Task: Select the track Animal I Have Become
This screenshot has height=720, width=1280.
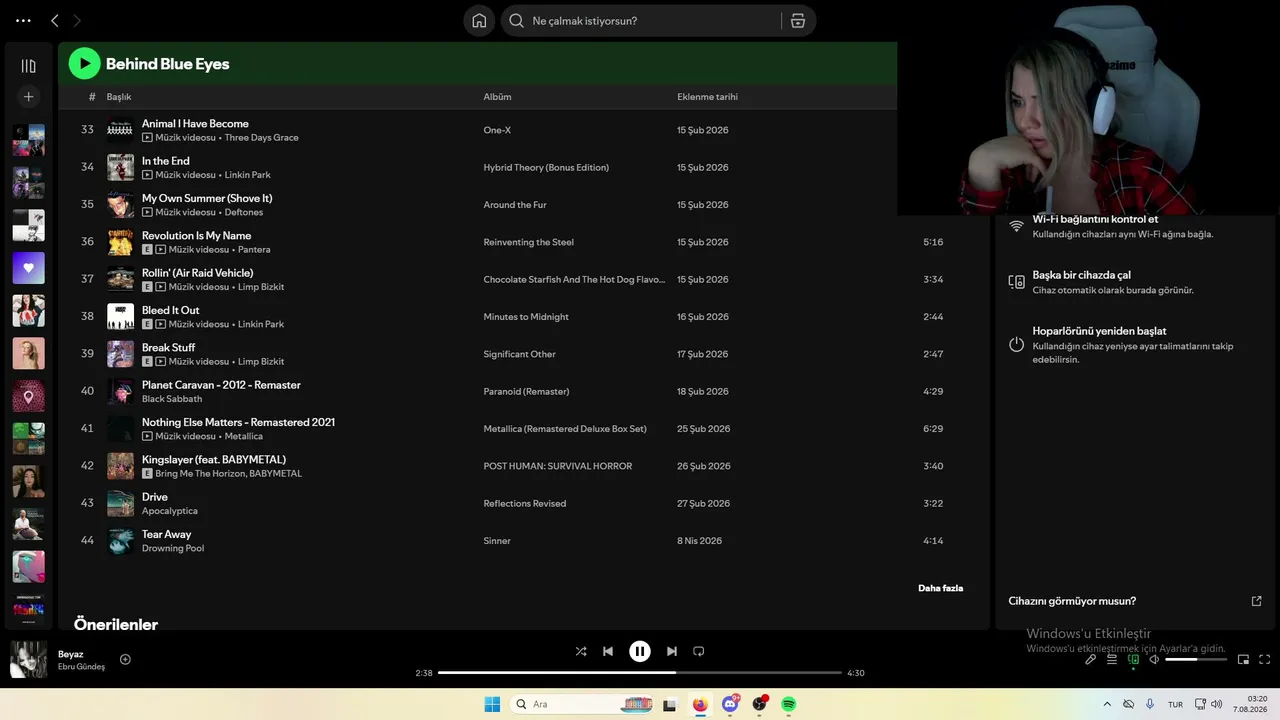Action: pyautogui.click(x=195, y=124)
